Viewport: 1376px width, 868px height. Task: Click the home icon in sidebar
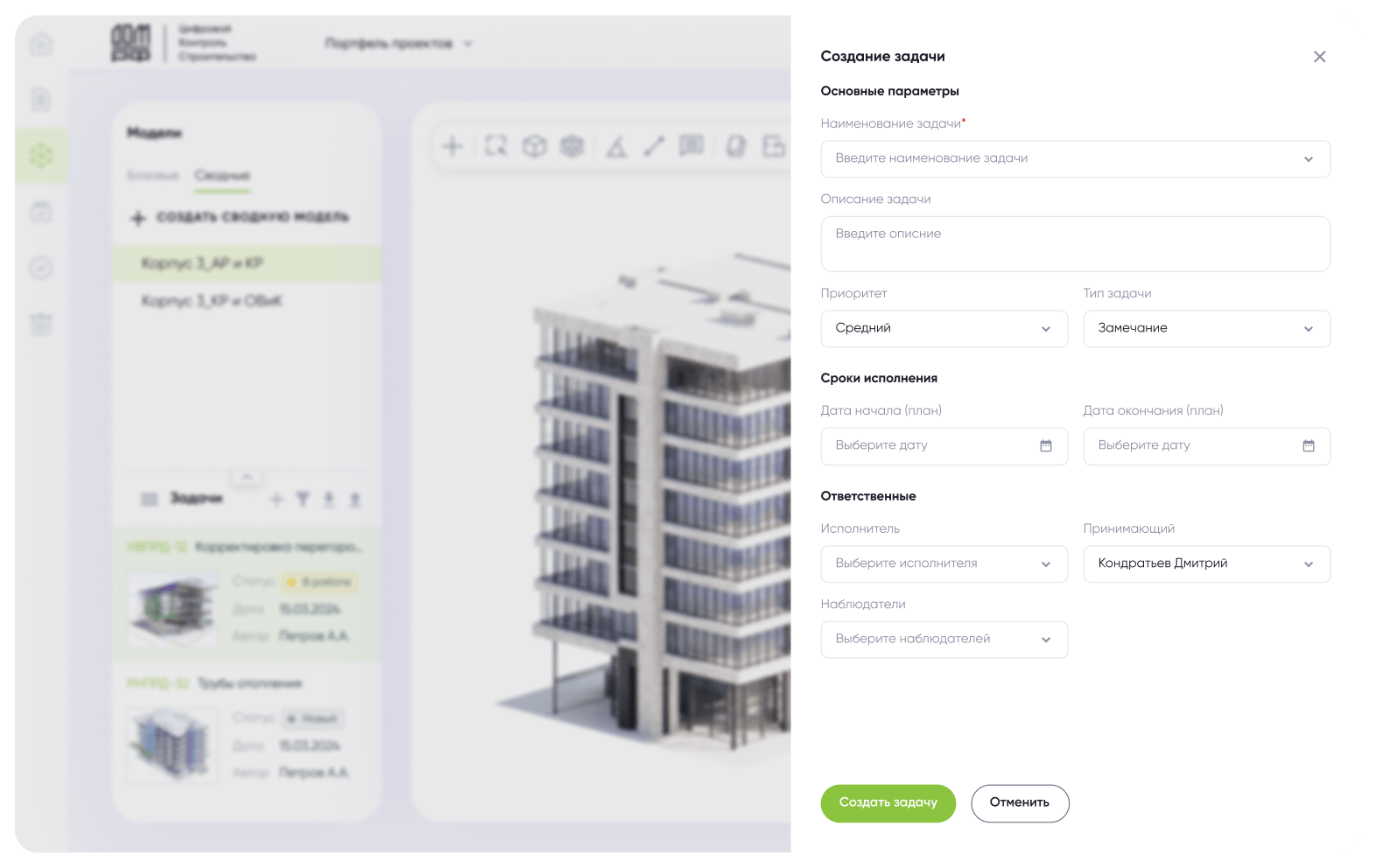point(41,44)
